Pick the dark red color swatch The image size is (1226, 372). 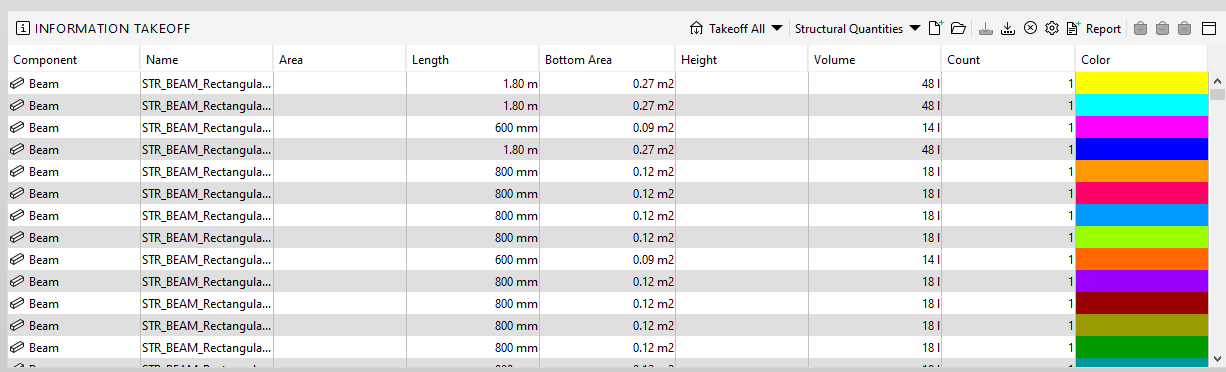pos(1142,303)
